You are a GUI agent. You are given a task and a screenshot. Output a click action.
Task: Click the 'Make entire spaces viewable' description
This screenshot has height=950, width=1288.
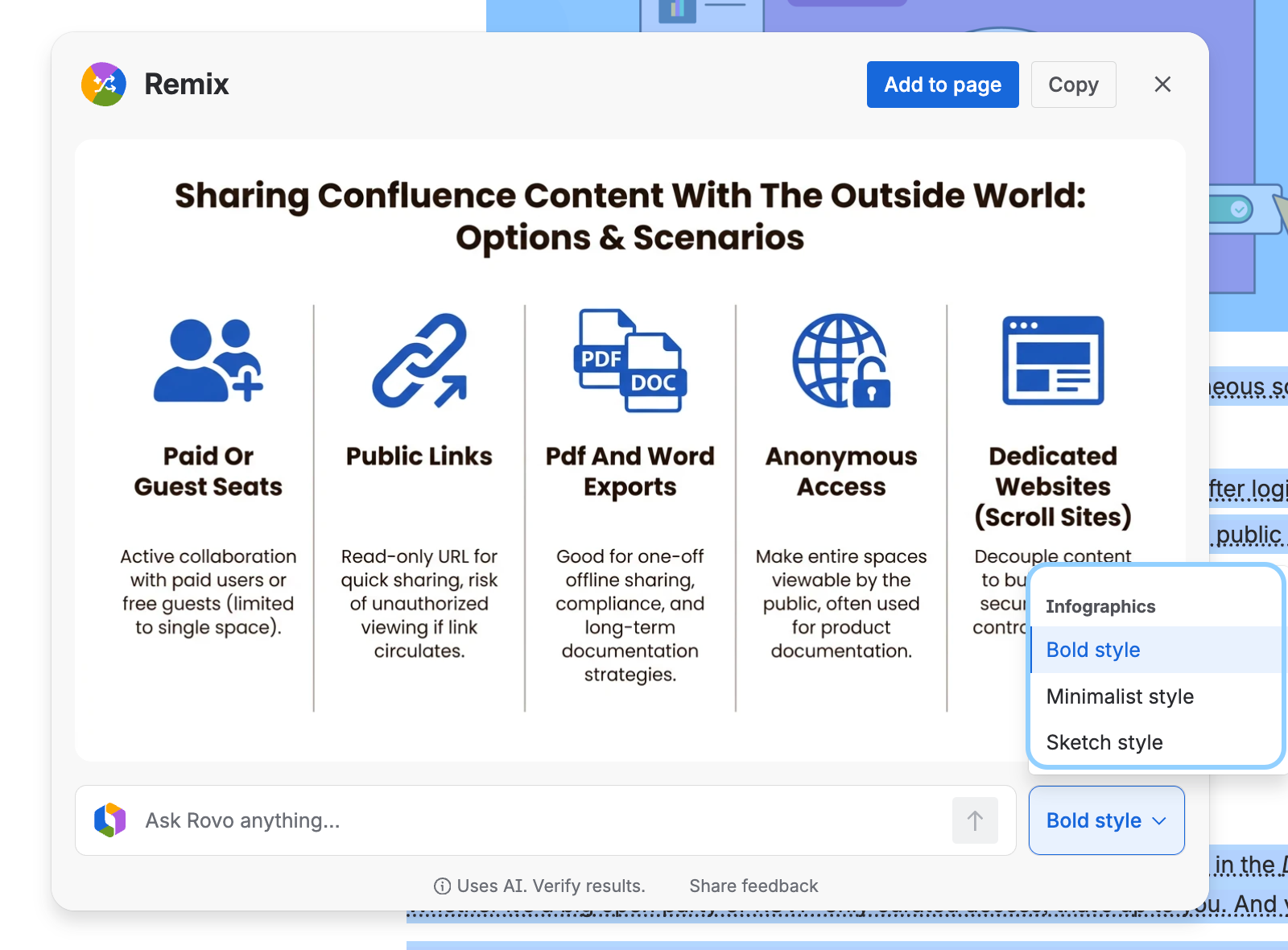point(841,604)
